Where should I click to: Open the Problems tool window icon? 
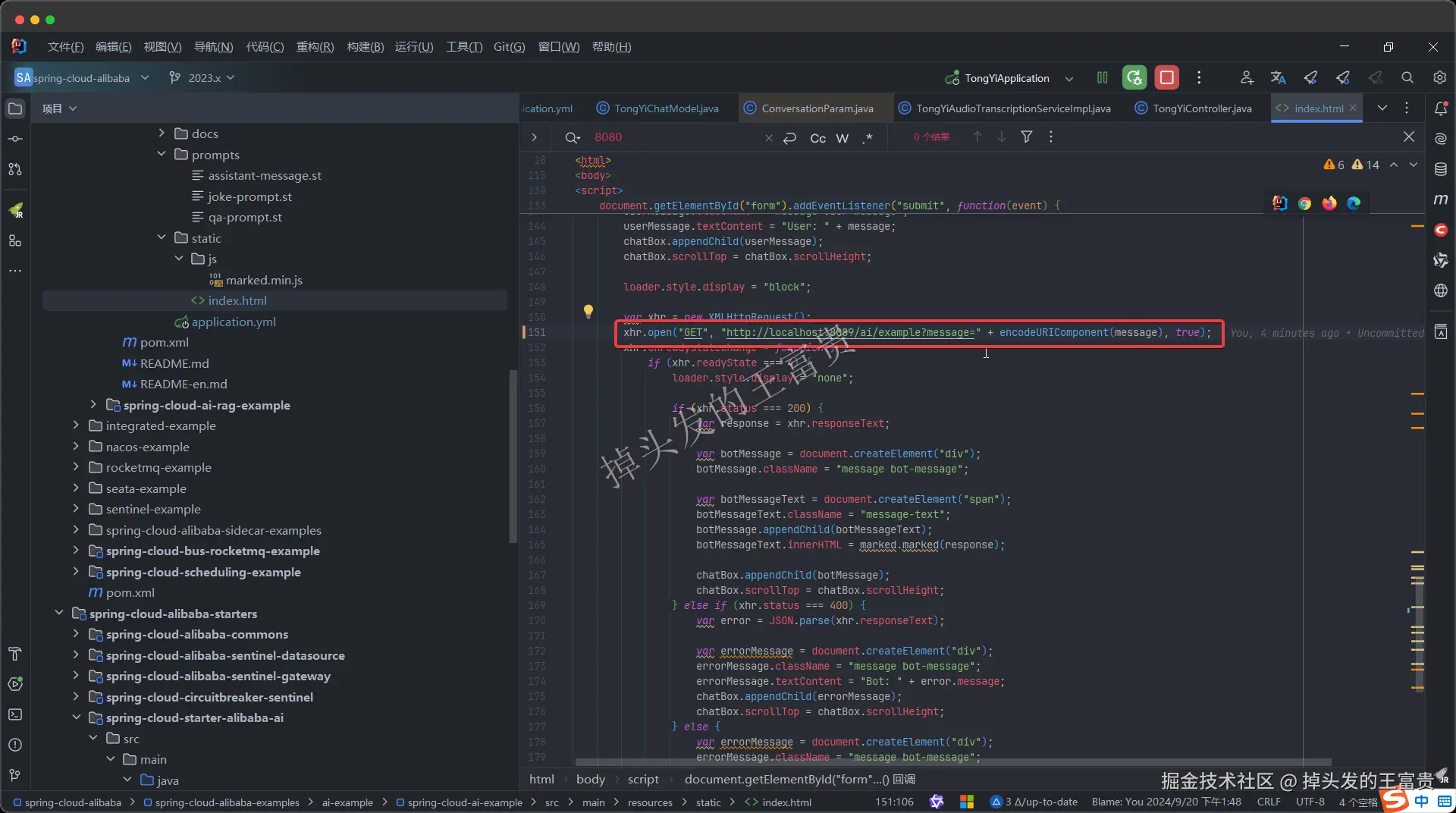(x=15, y=745)
